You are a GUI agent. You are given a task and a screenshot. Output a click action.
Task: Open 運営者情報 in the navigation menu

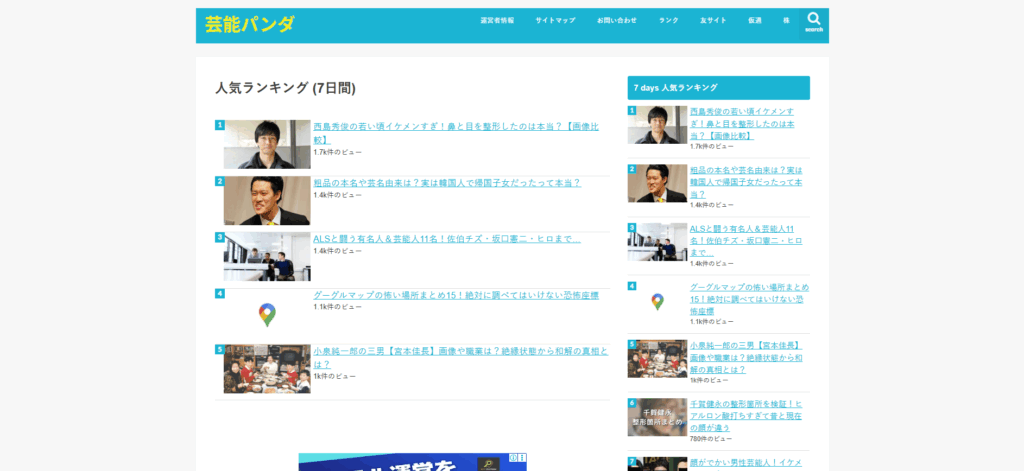[497, 21]
